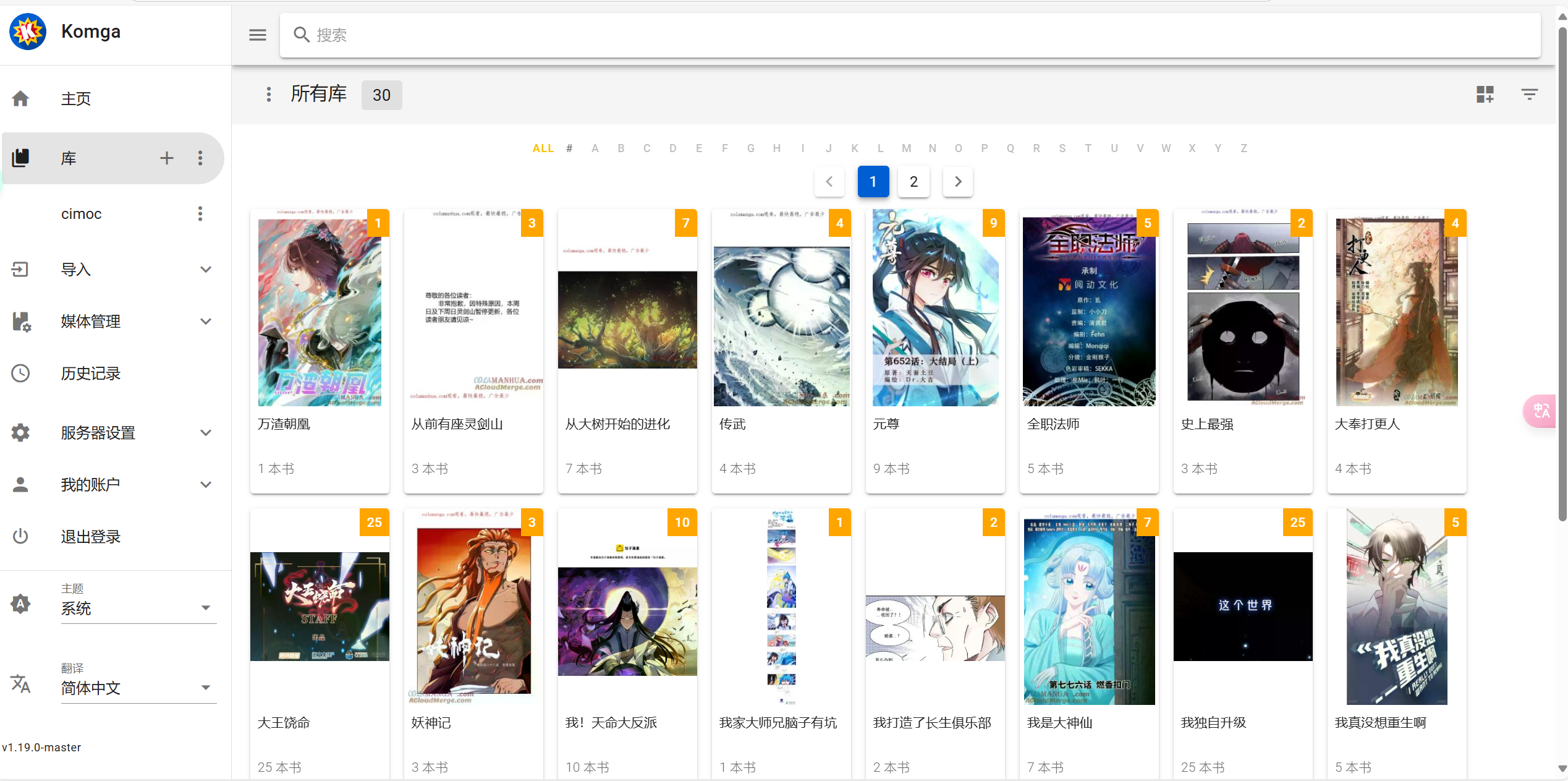Expand the 导入 submenu chevron
Image resolution: width=1568 pixels, height=781 pixels.
tap(206, 269)
